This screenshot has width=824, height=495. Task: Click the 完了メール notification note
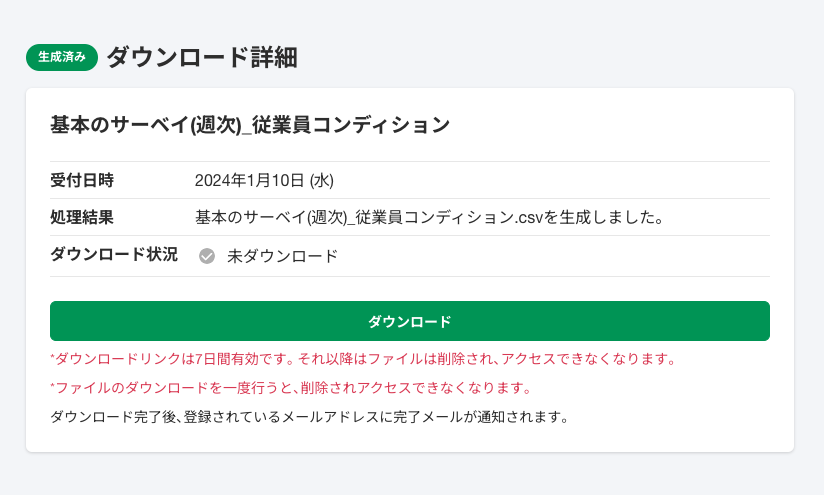tap(310, 417)
